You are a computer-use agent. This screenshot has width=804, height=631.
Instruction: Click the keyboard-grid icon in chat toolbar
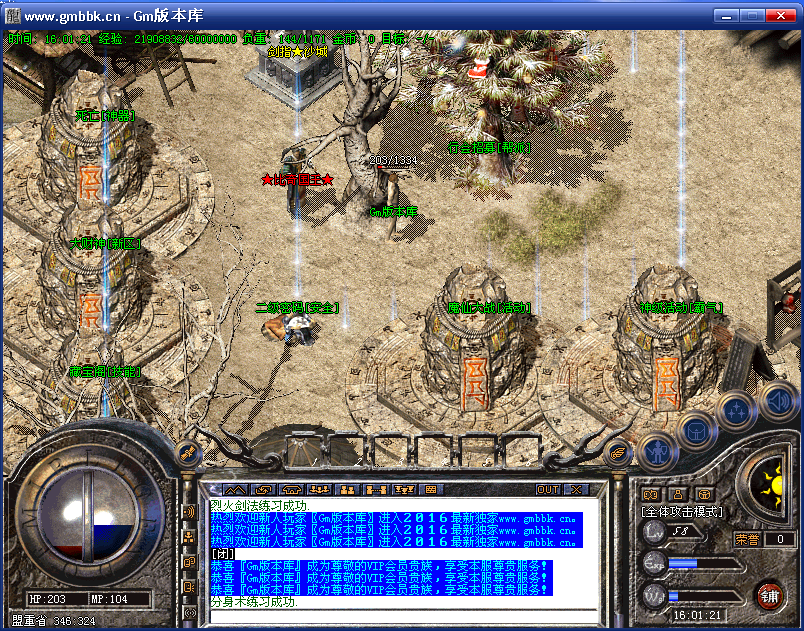(431, 490)
